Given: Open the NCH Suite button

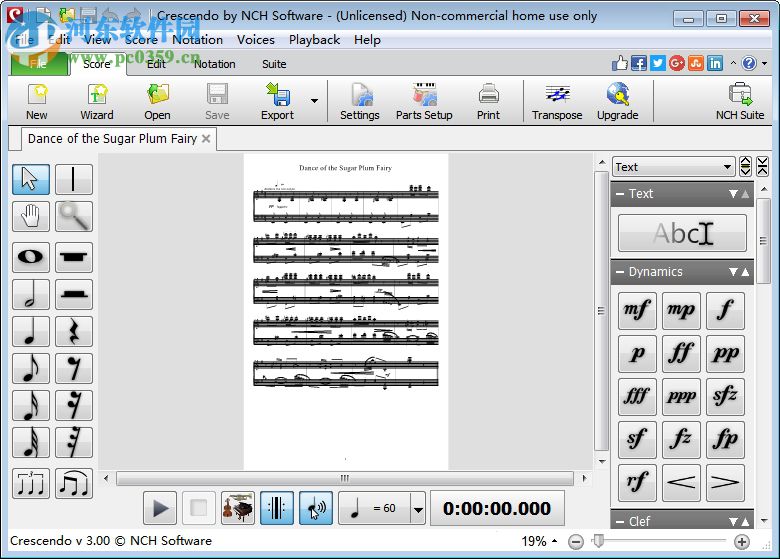Looking at the screenshot, I should pos(740,102).
